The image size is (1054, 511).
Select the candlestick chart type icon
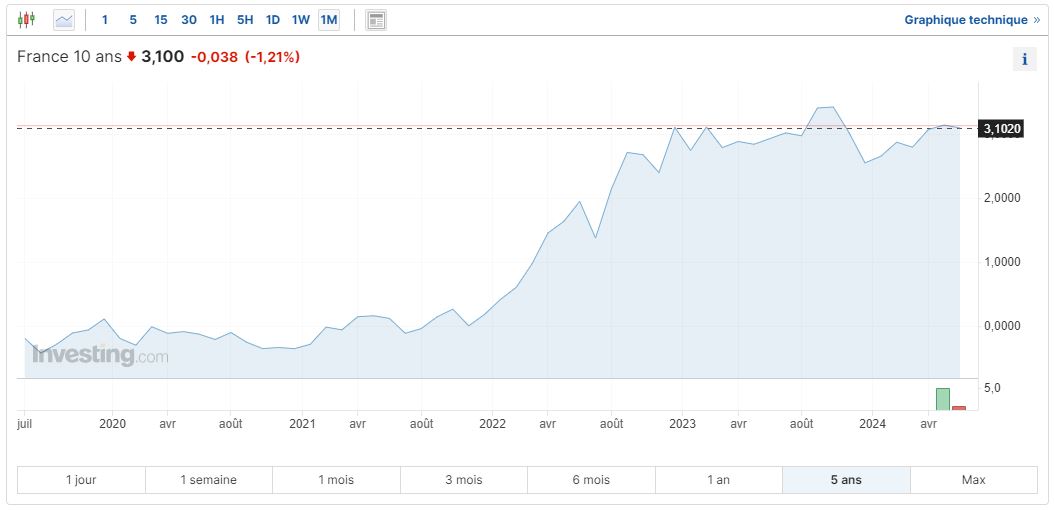tap(26, 20)
